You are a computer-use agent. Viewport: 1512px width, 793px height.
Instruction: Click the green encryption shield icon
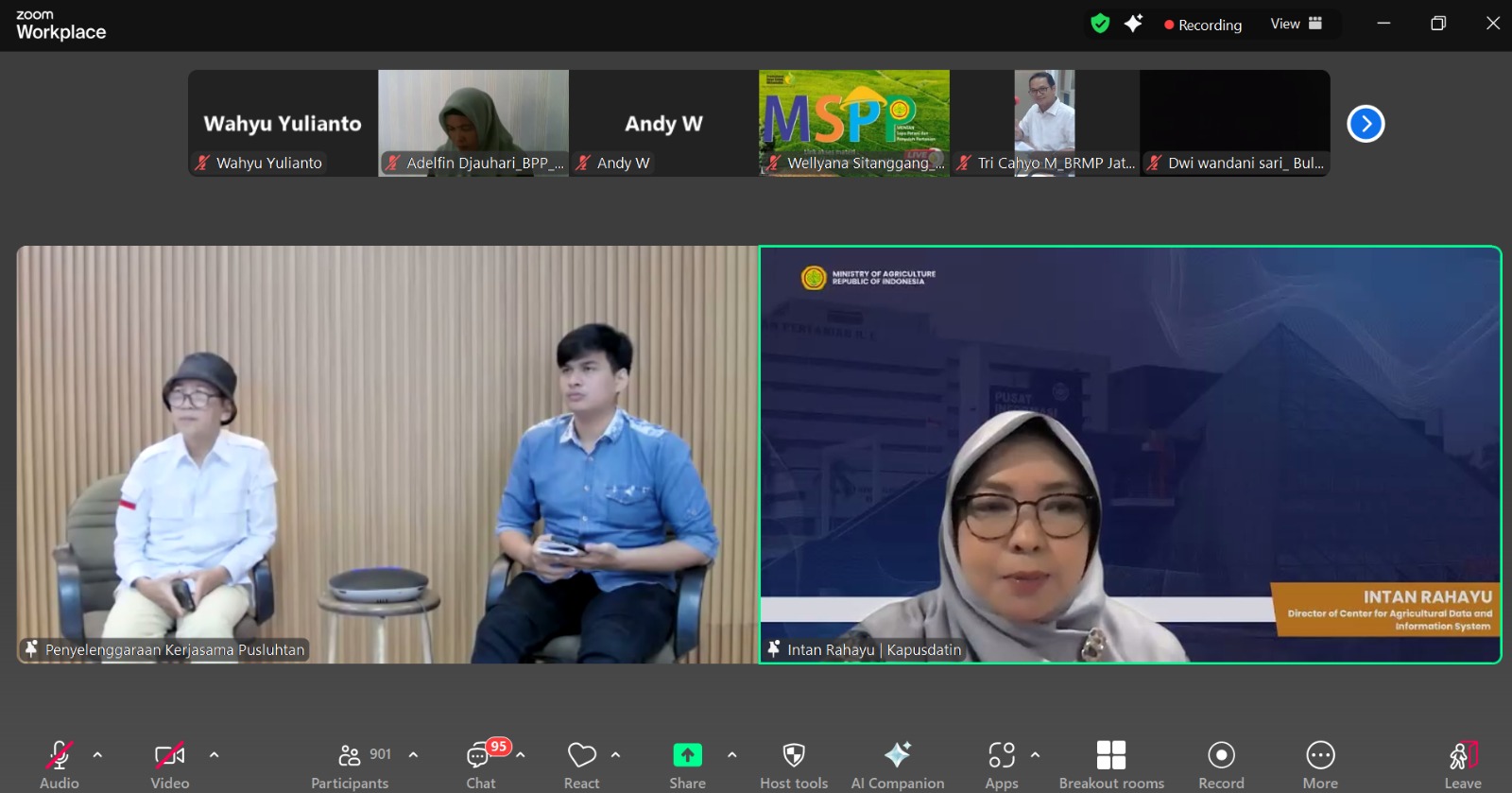click(1100, 24)
